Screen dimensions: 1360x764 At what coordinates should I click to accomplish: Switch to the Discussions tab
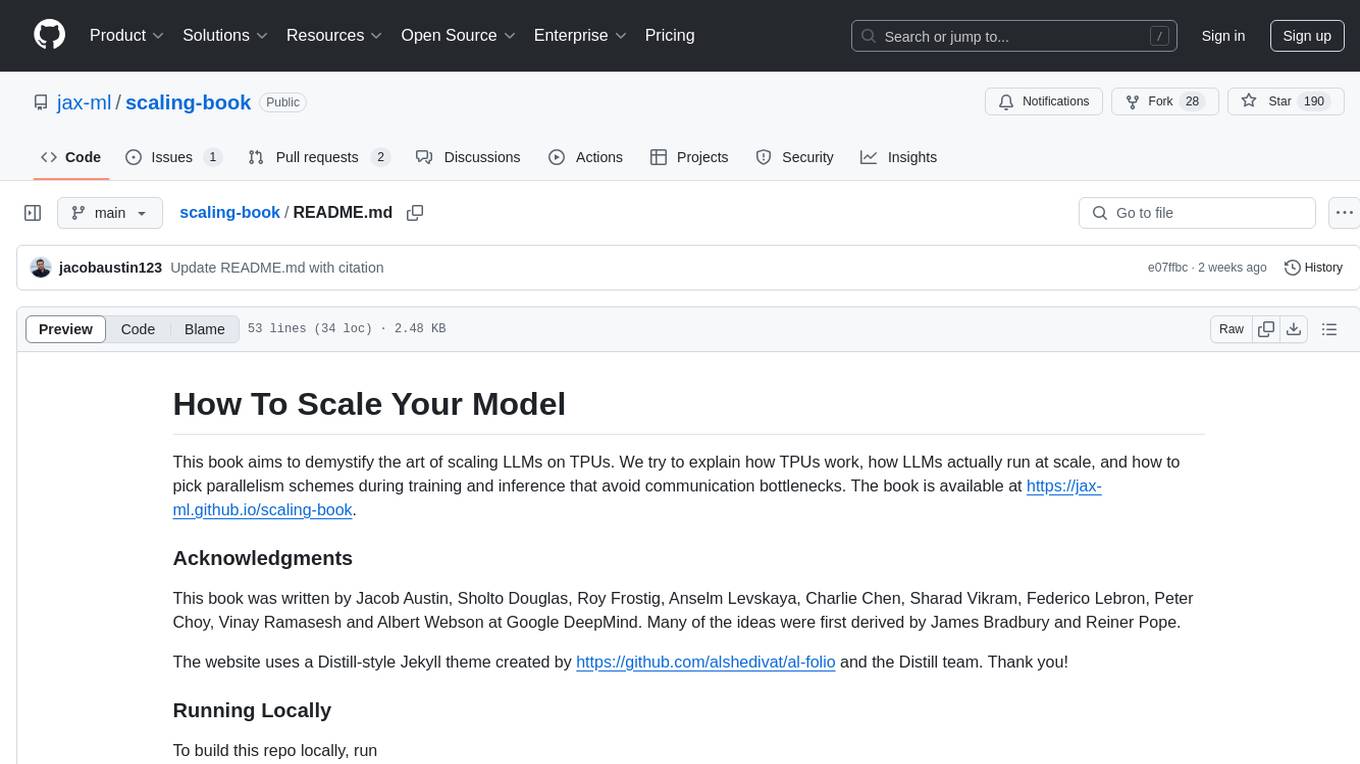(468, 157)
